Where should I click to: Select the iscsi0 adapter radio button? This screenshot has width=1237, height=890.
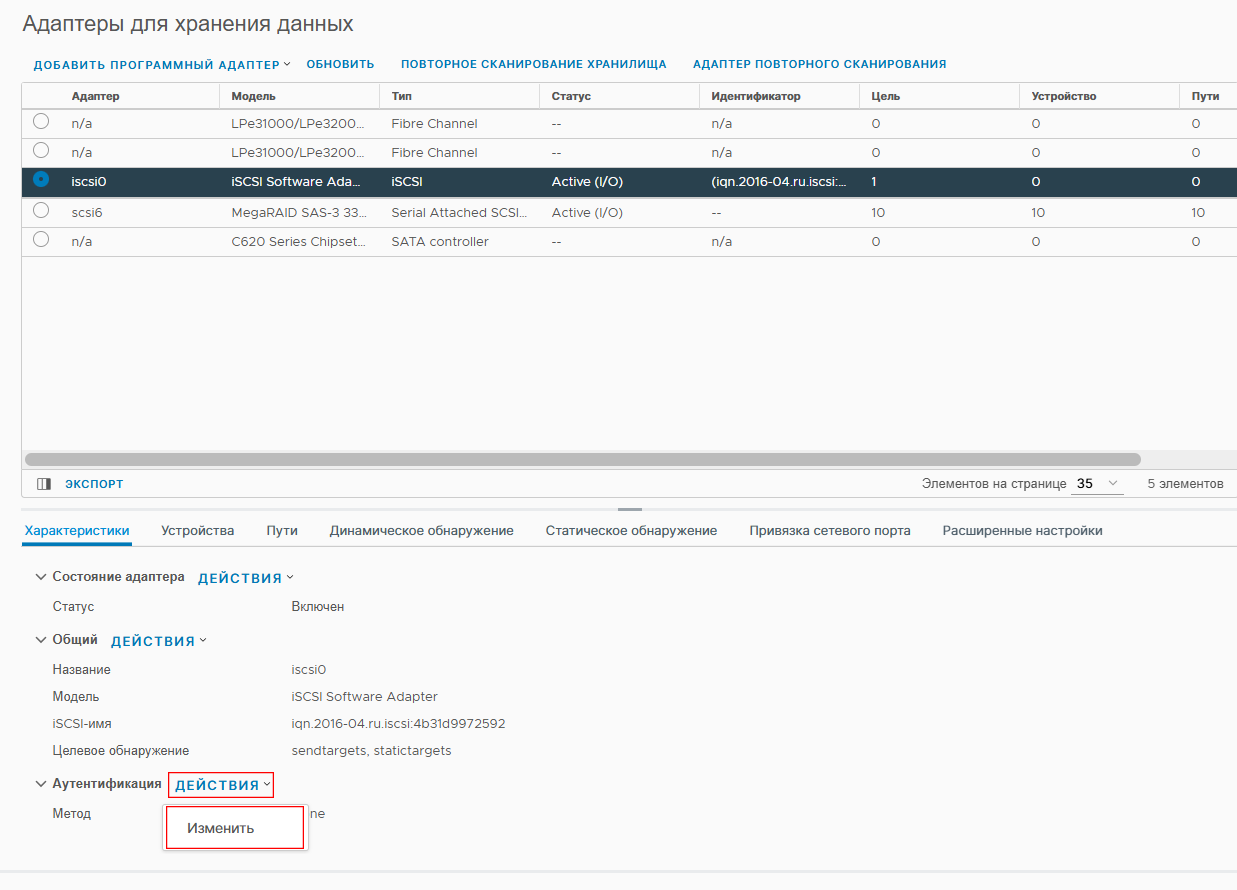41,180
